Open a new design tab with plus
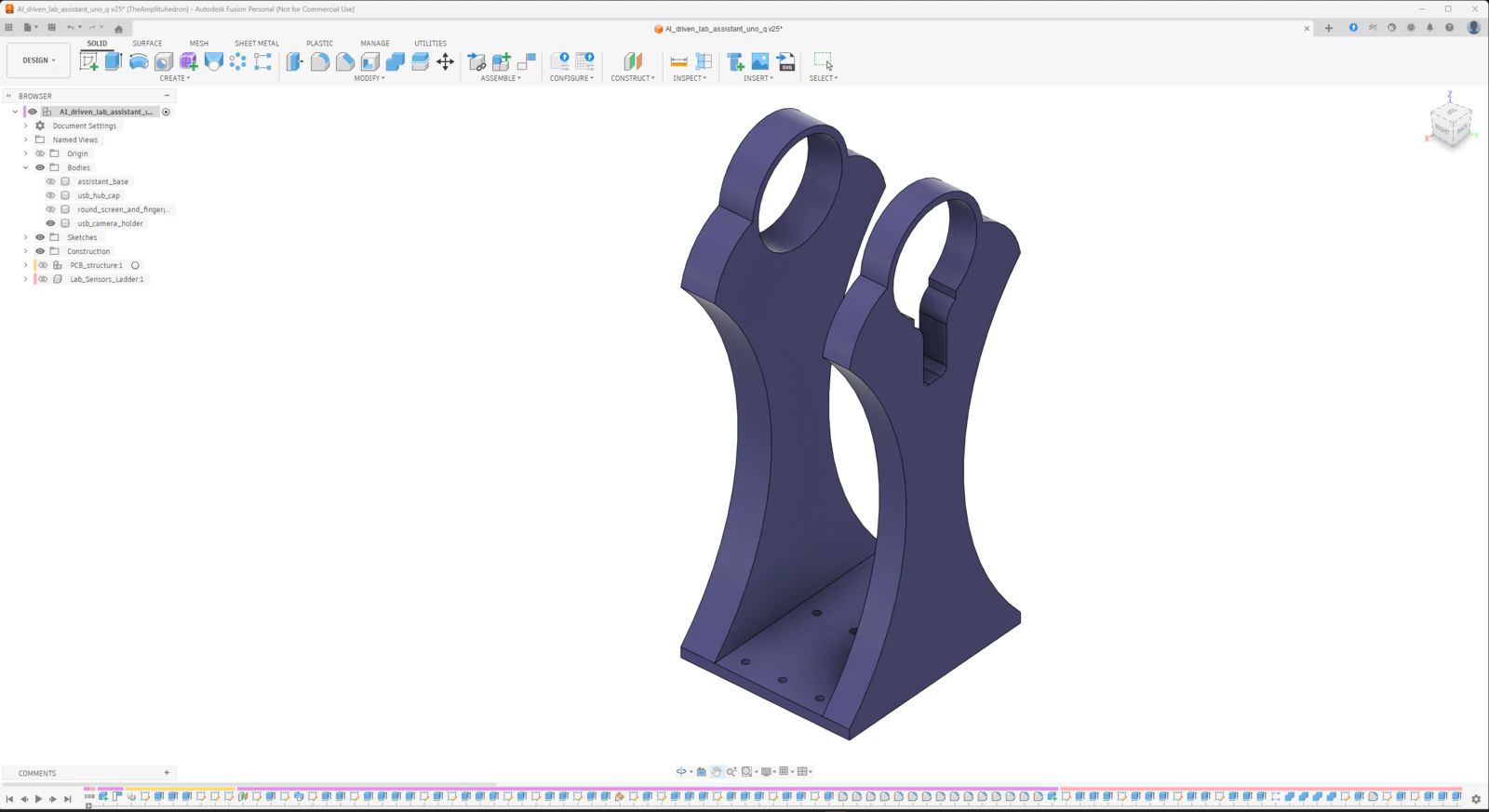The image size is (1489, 812). [1328, 28]
